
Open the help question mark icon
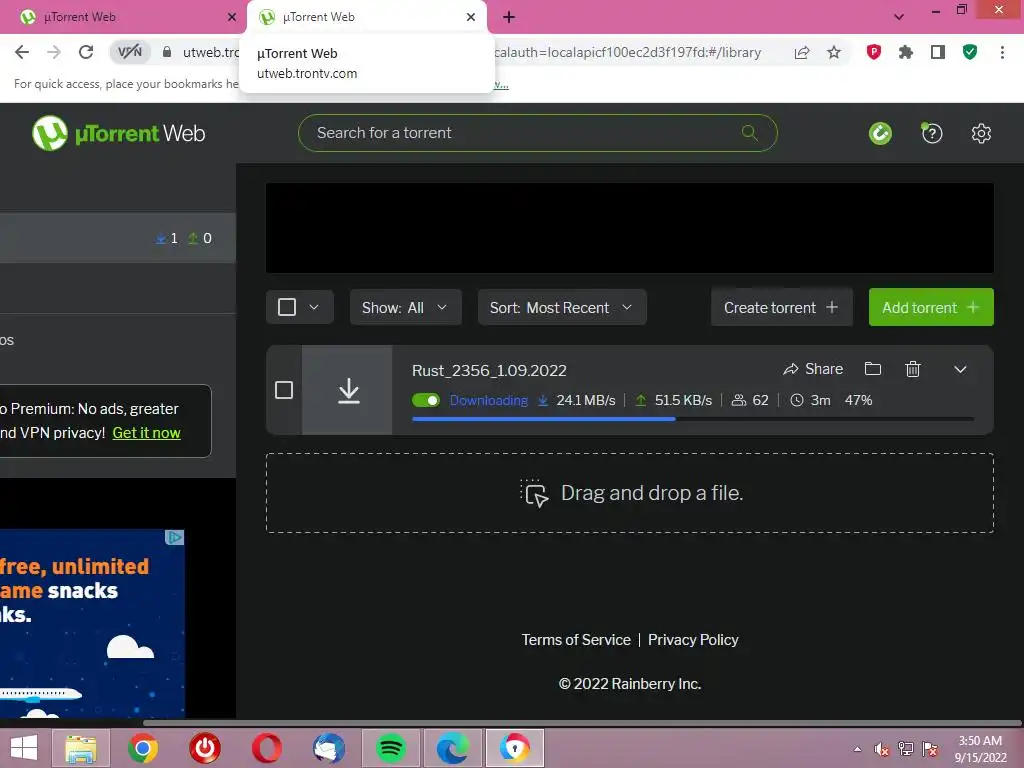point(931,133)
